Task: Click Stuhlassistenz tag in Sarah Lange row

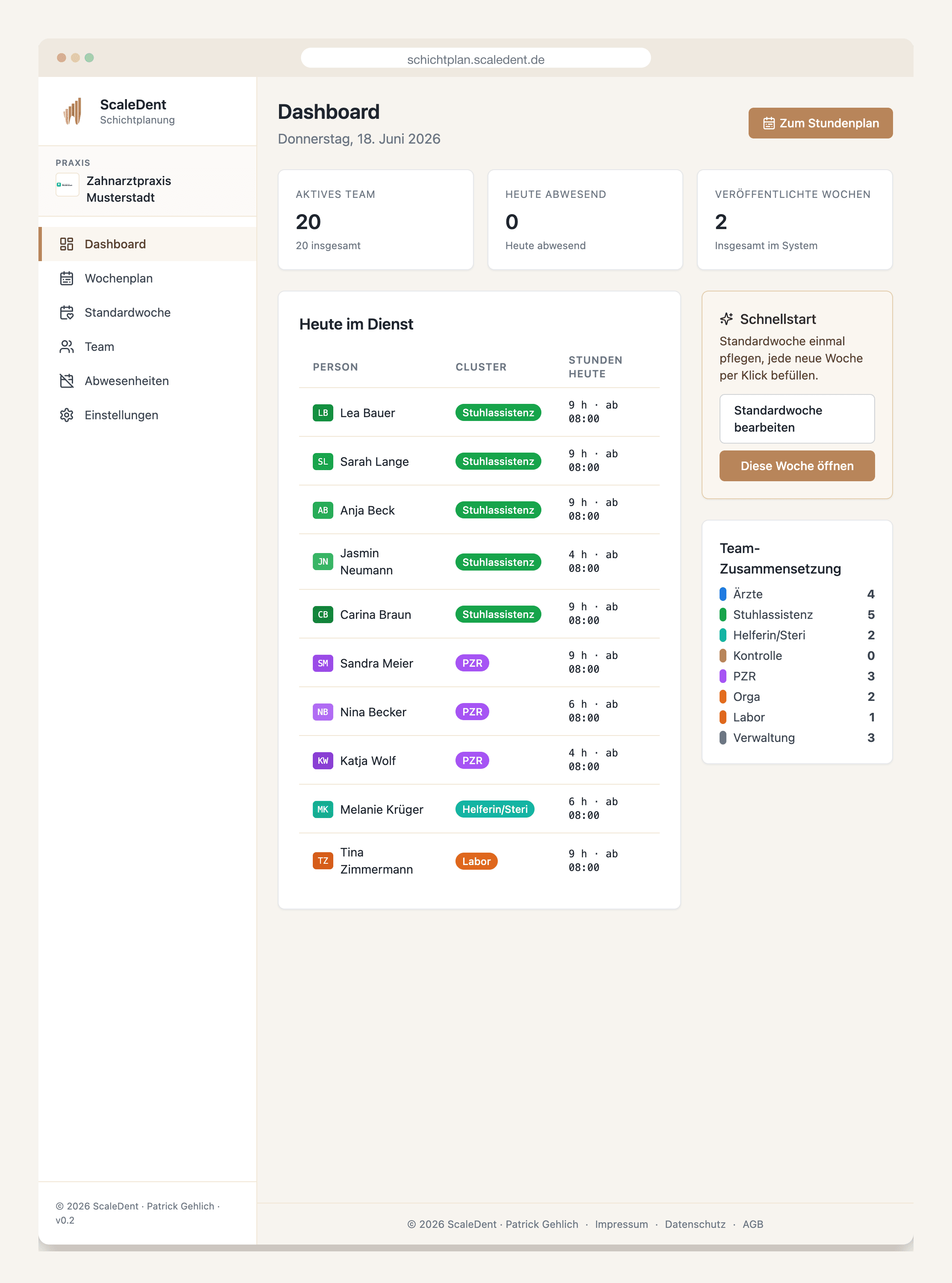Action: tap(498, 462)
